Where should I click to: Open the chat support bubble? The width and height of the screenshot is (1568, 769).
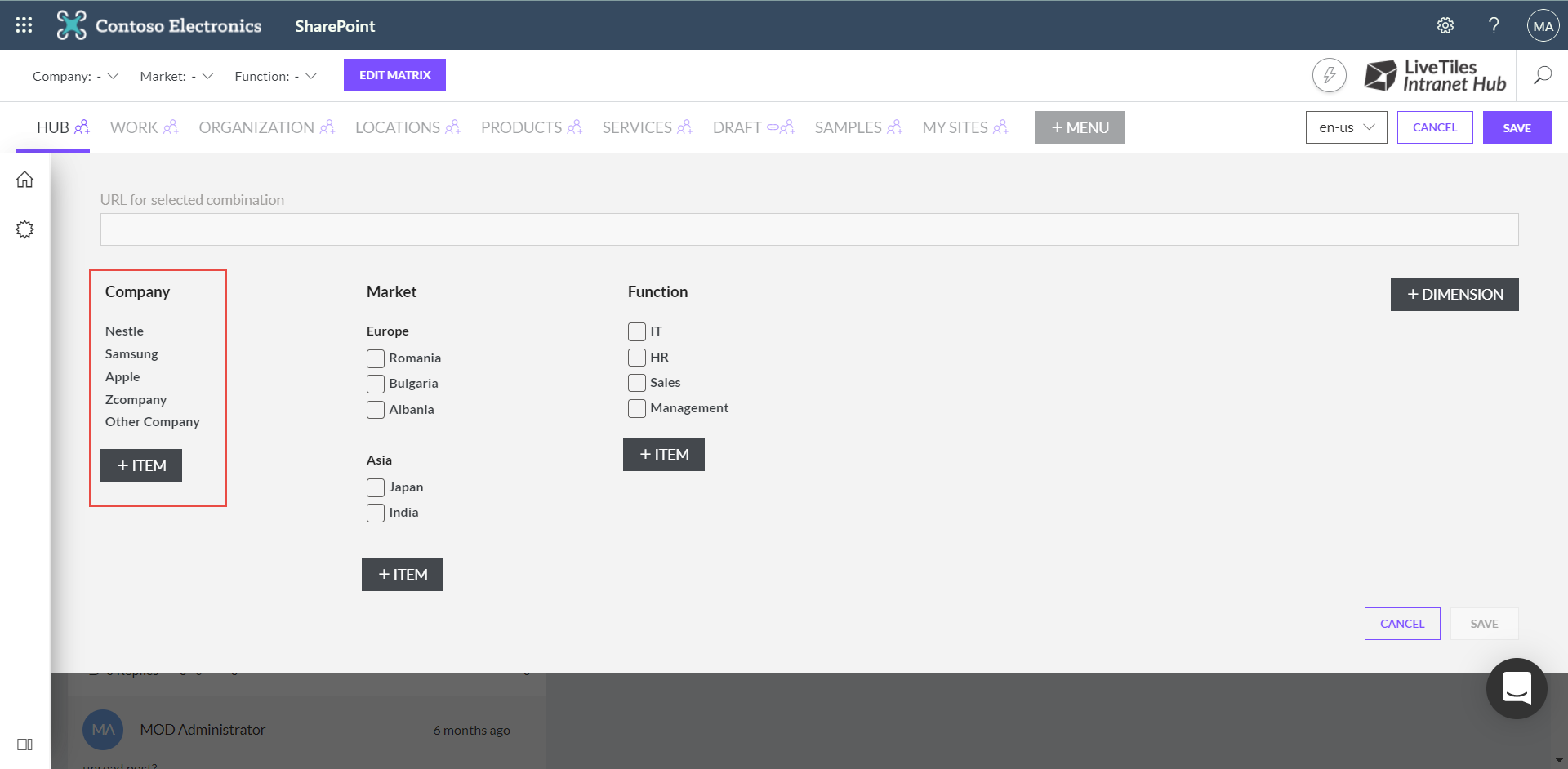(x=1517, y=688)
